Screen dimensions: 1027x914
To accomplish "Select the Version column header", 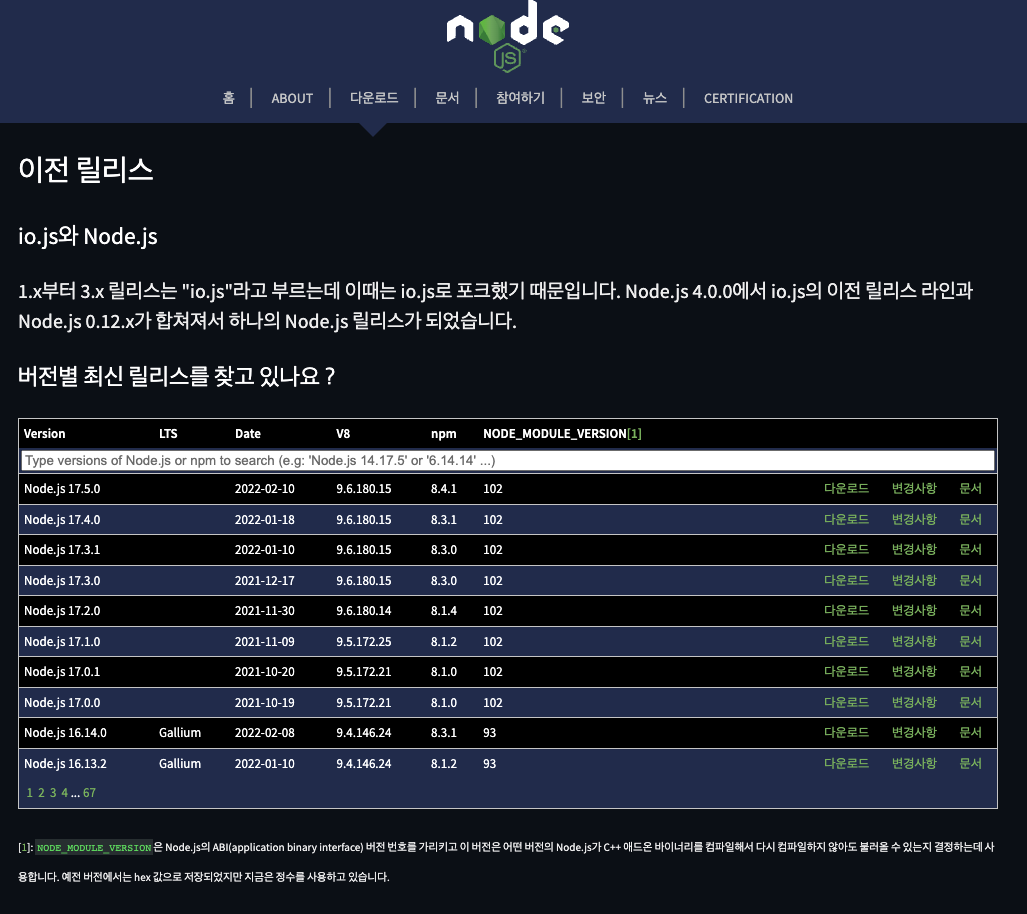I will pos(45,434).
